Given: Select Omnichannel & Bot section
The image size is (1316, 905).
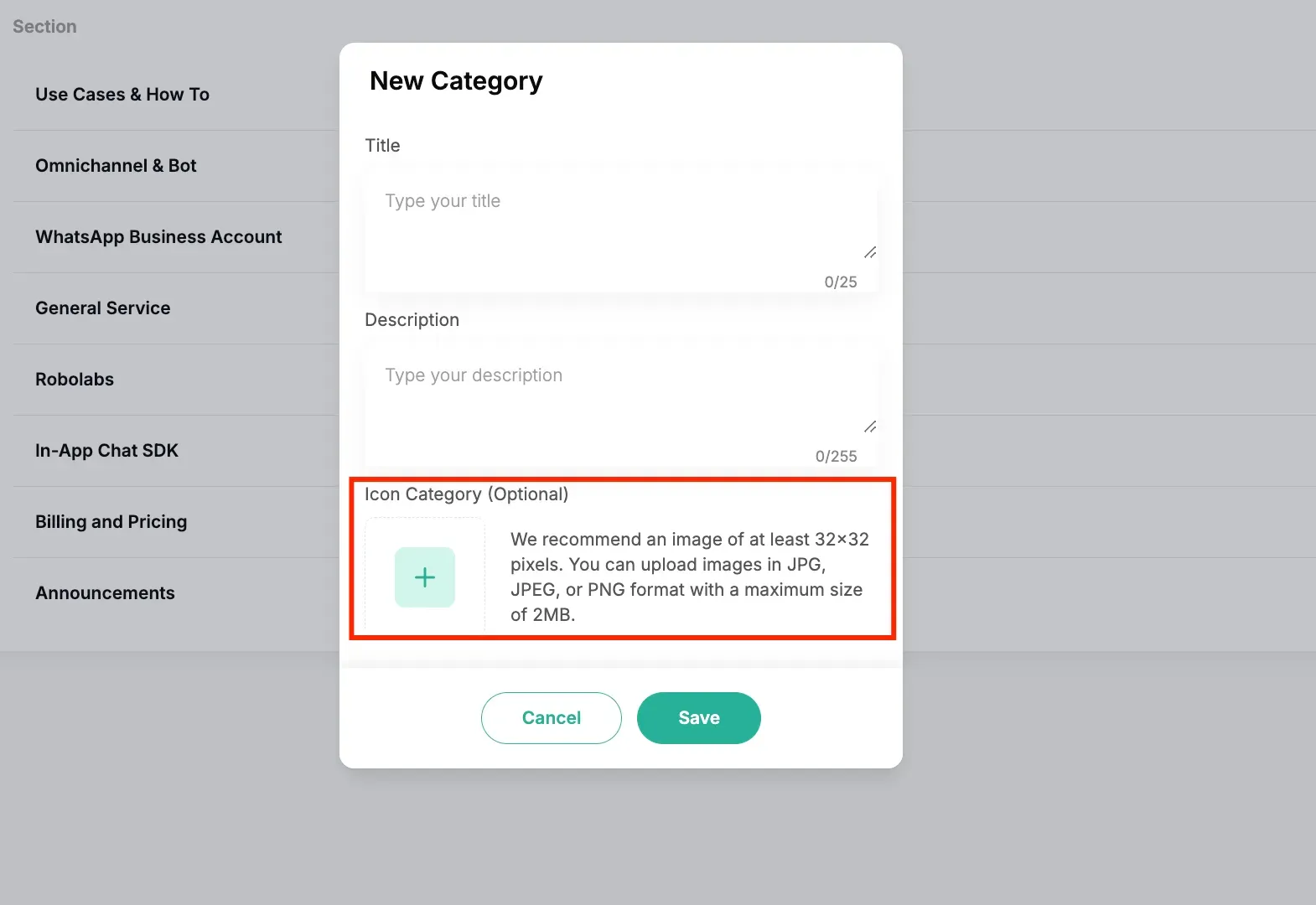Looking at the screenshot, I should pos(116,166).
